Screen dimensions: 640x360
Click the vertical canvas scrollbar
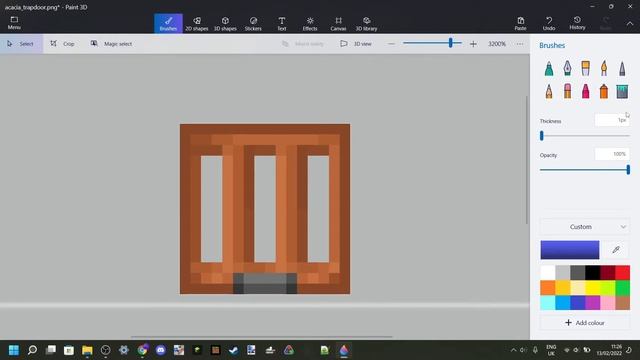pyautogui.click(x=527, y=160)
